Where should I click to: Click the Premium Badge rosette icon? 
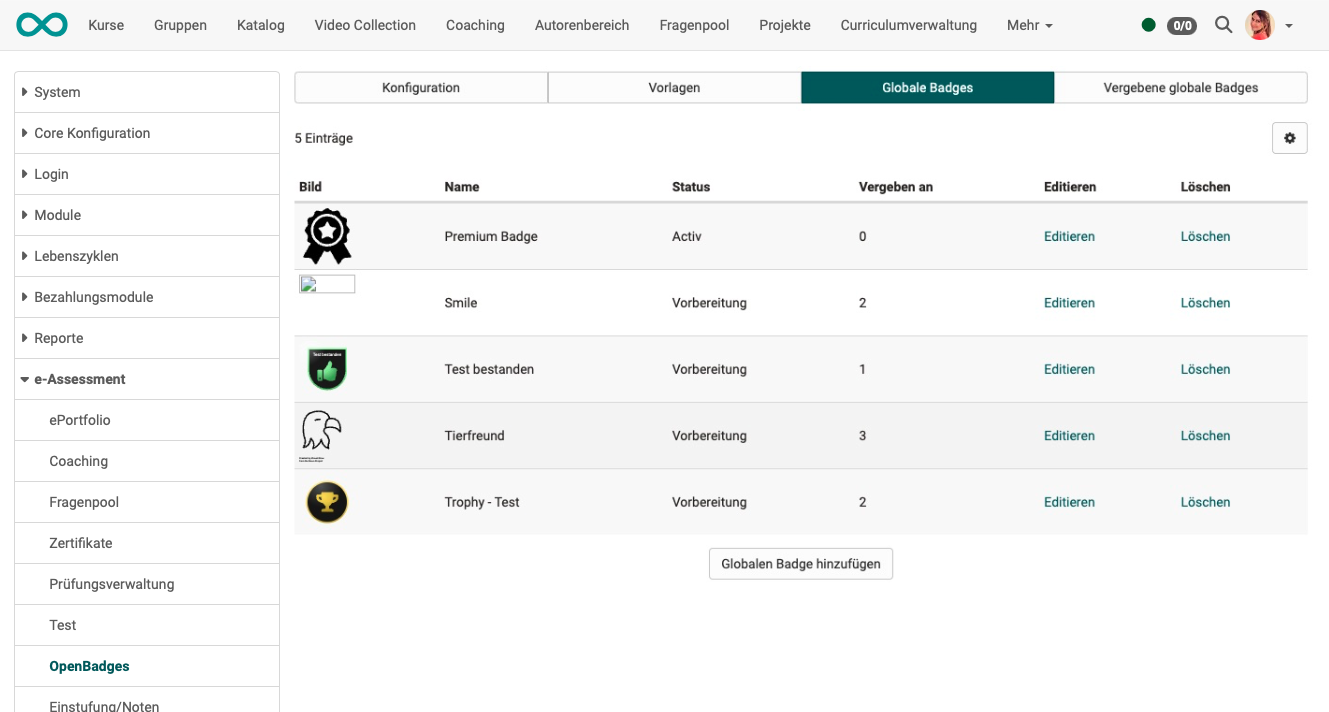pyautogui.click(x=327, y=236)
